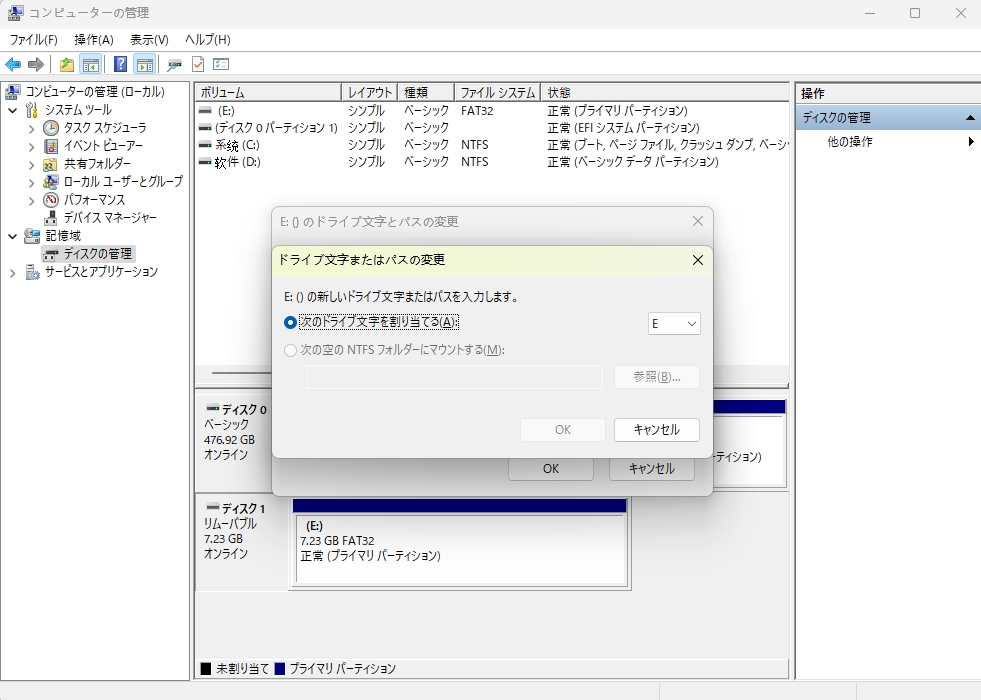The height and width of the screenshot is (700, 981).
Task: Select the Task Scheduler icon in tree
Action: [x=51, y=128]
